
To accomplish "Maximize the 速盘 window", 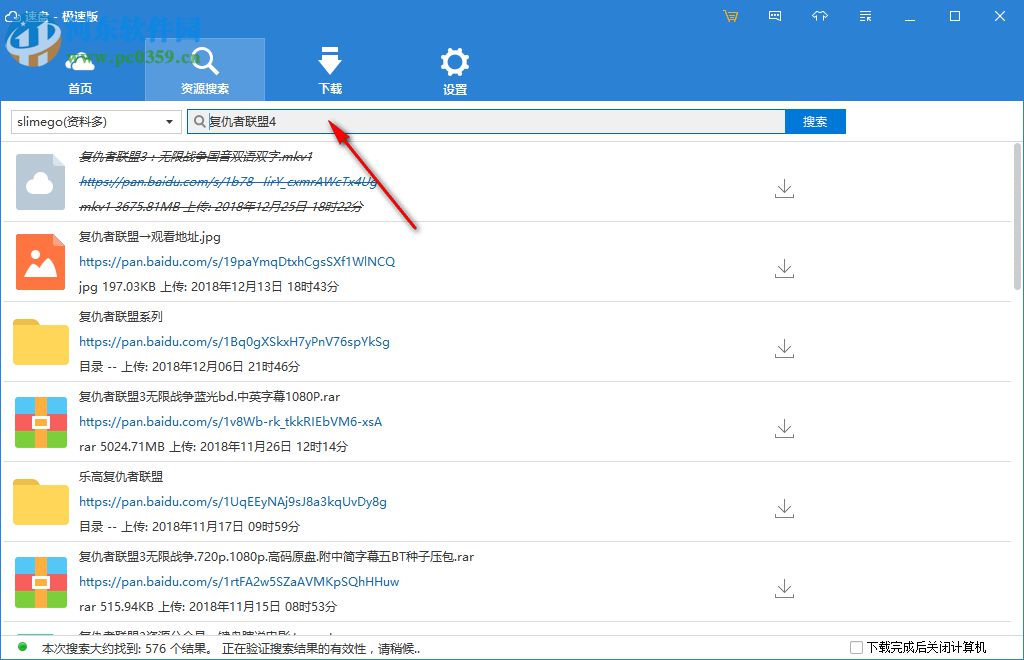I will [x=955, y=16].
